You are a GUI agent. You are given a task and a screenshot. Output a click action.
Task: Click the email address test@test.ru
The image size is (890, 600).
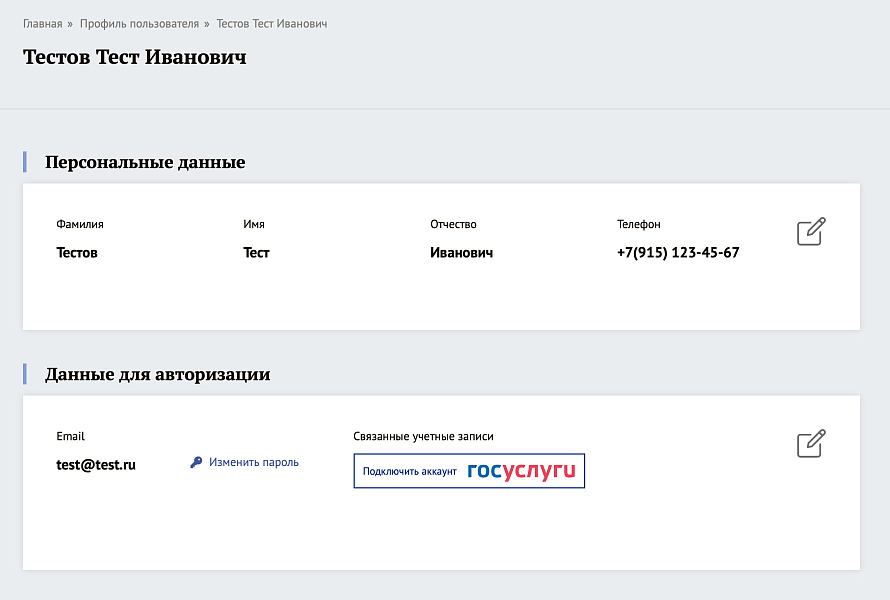(96, 464)
